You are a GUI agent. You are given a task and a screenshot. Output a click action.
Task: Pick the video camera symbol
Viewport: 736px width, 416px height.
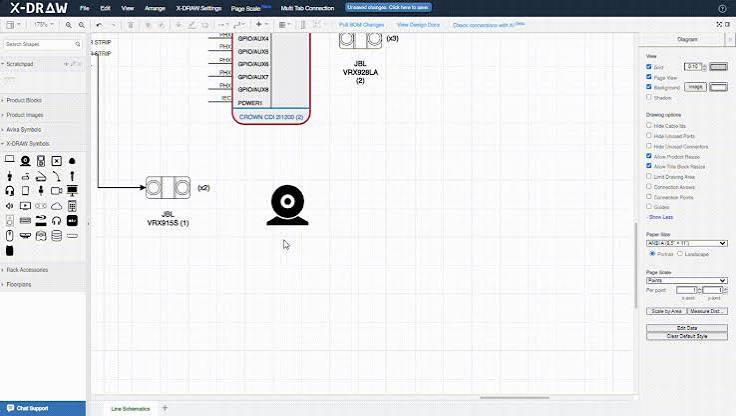tap(56, 191)
